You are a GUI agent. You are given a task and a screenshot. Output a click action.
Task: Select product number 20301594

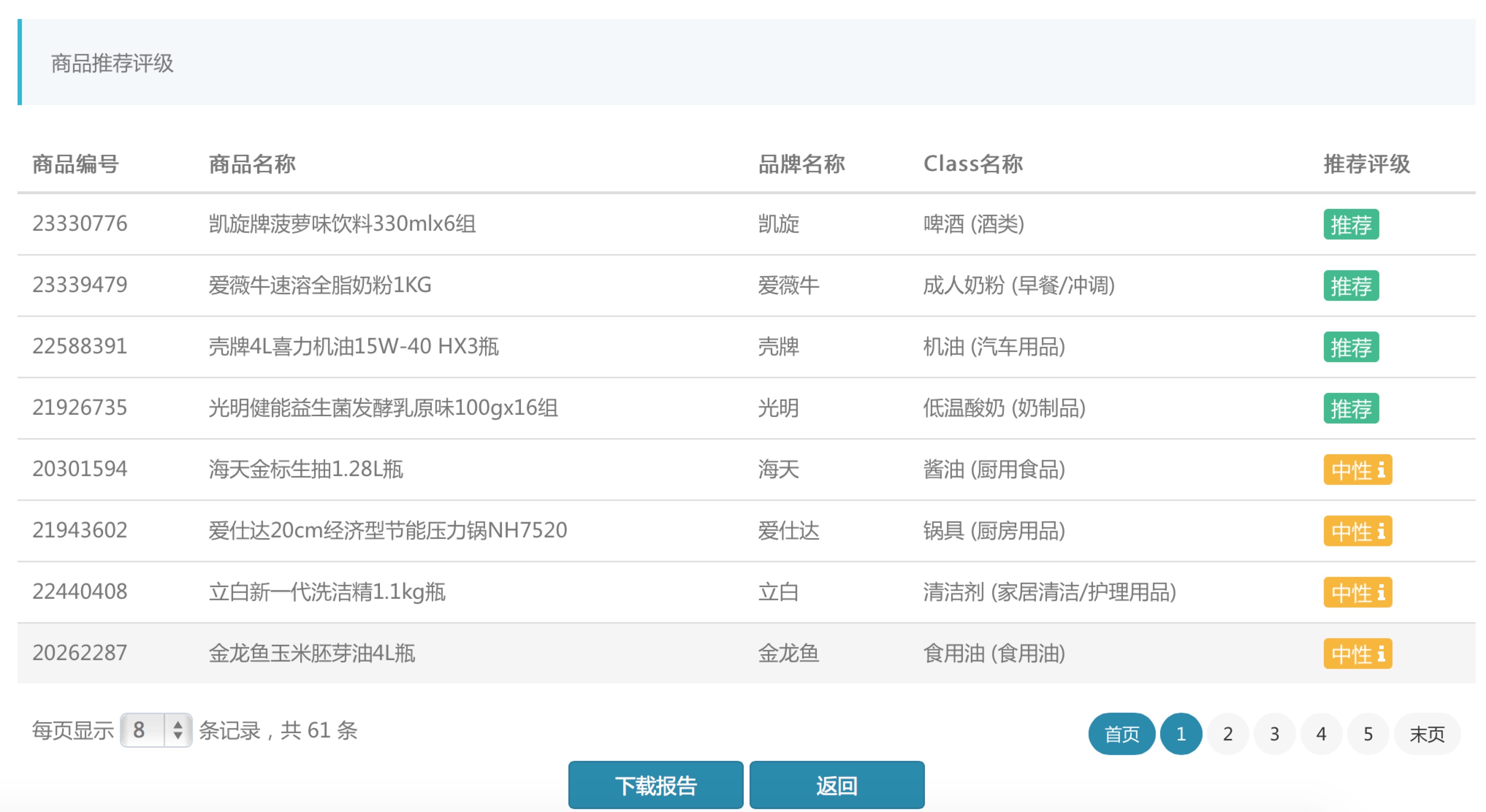(80, 469)
